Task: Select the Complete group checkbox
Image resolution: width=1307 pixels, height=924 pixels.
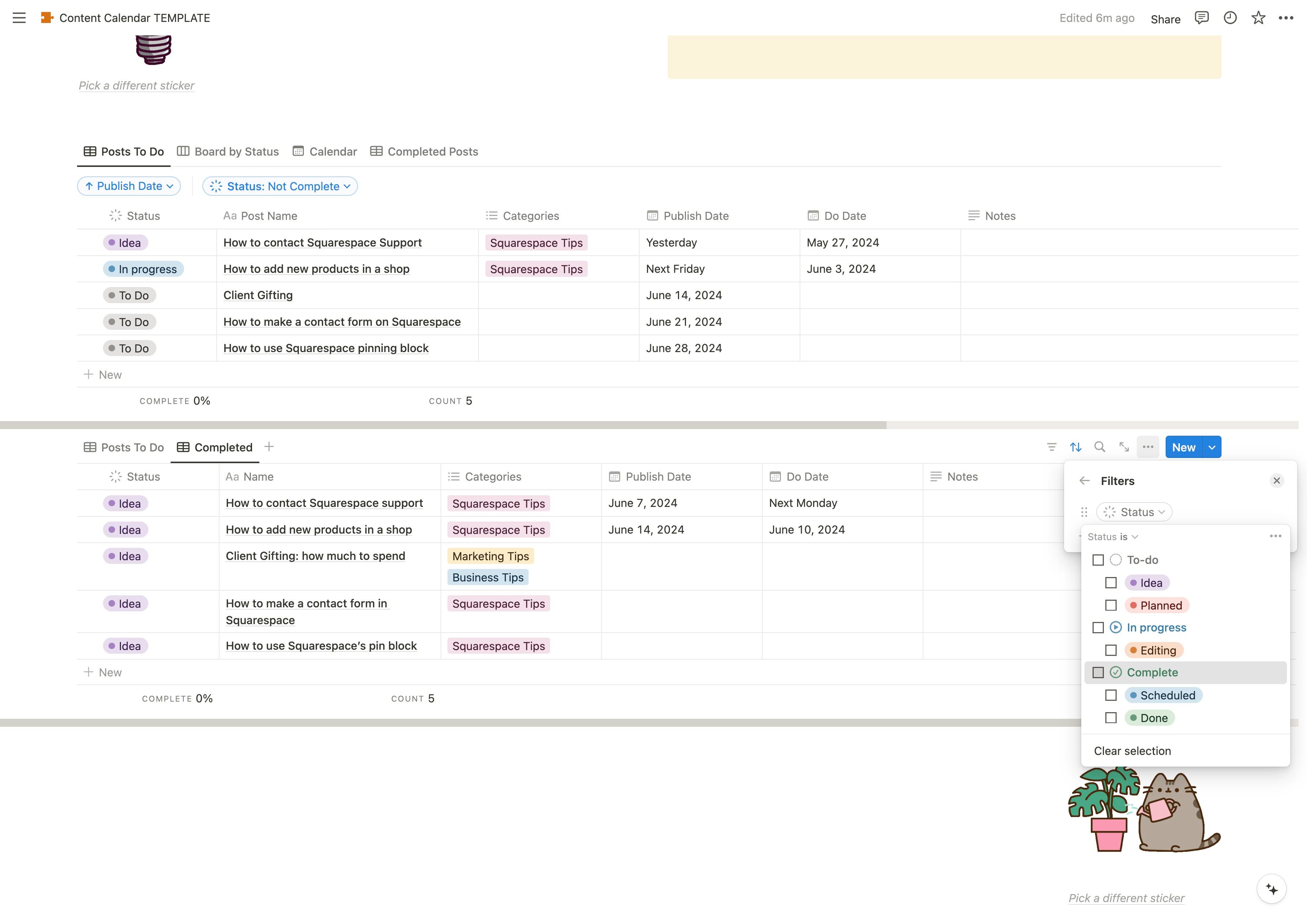Action: click(x=1098, y=672)
